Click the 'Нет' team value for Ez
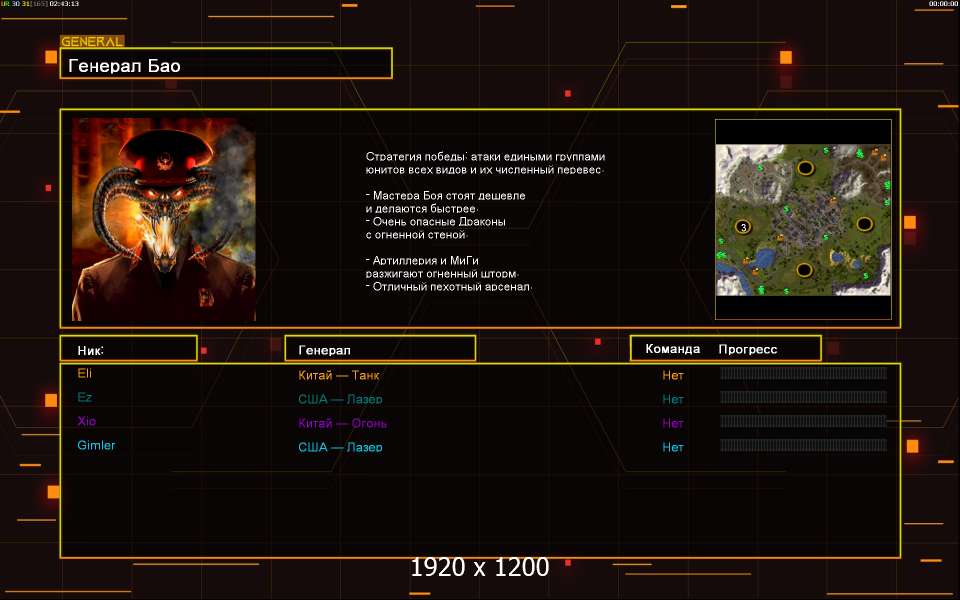This screenshot has width=960, height=600. pos(673,399)
